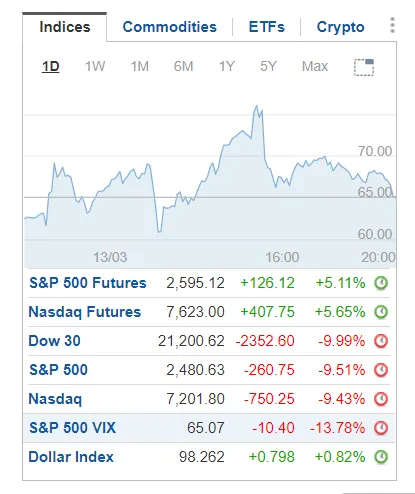Switch to the Commodities tab

pyautogui.click(x=169, y=27)
